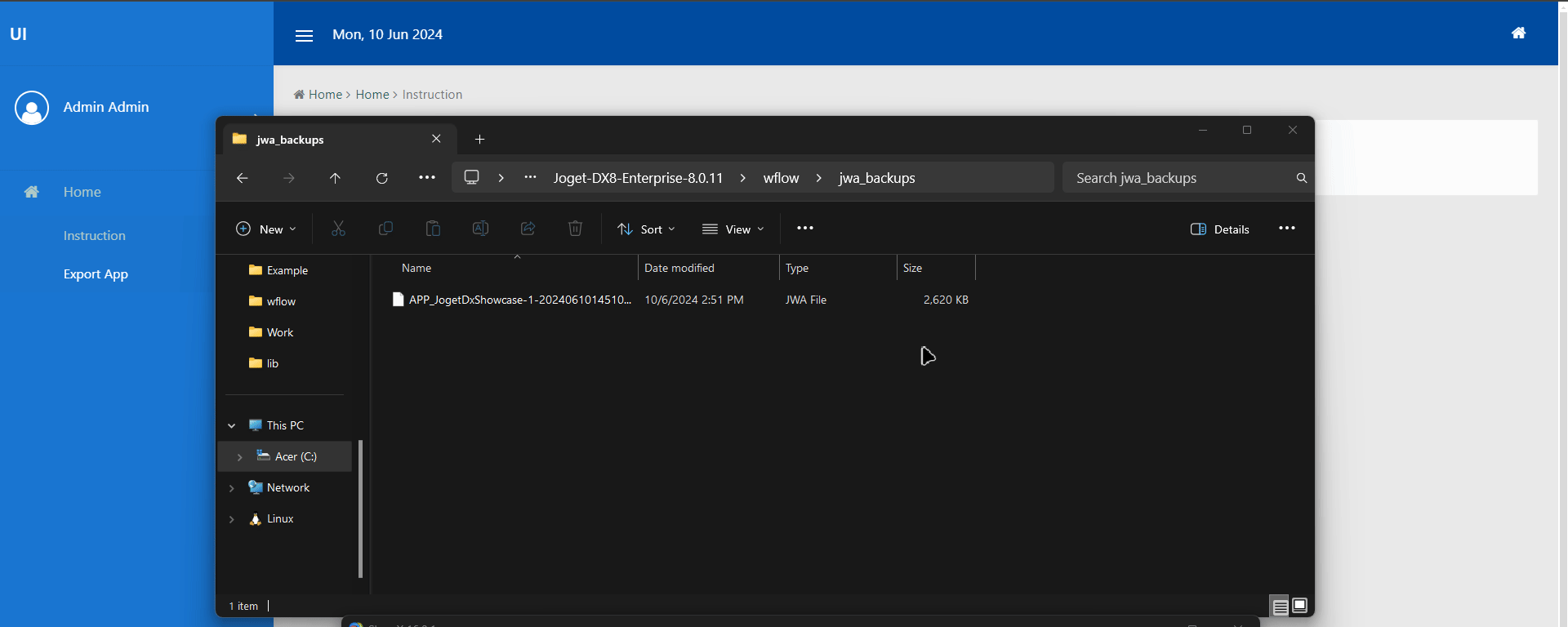Select the Instruction sidebar menu item
Image resolution: width=1568 pixels, height=627 pixels.
95,236
